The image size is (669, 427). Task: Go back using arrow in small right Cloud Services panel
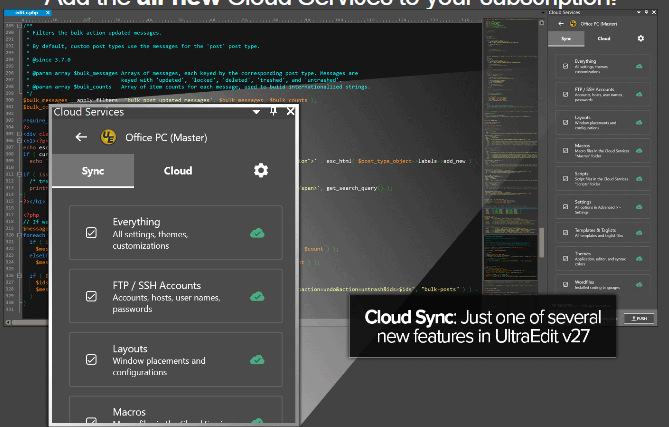tap(561, 23)
